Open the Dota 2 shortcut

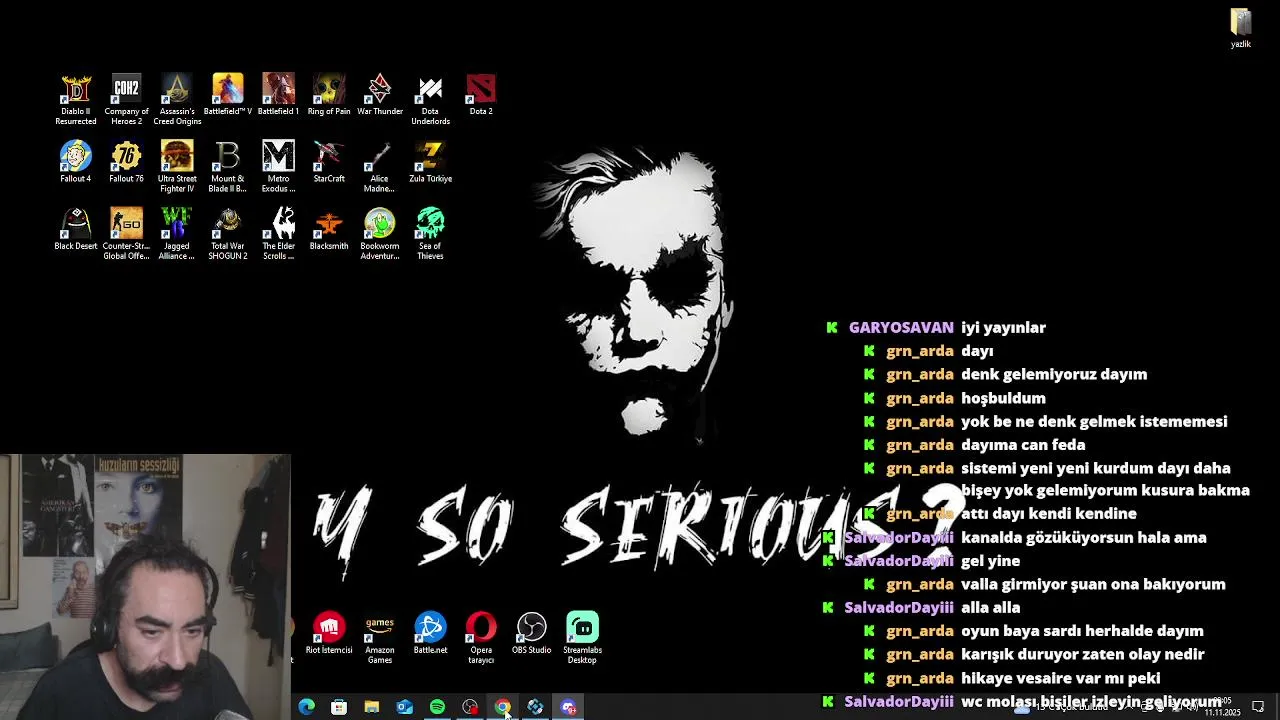point(481,95)
